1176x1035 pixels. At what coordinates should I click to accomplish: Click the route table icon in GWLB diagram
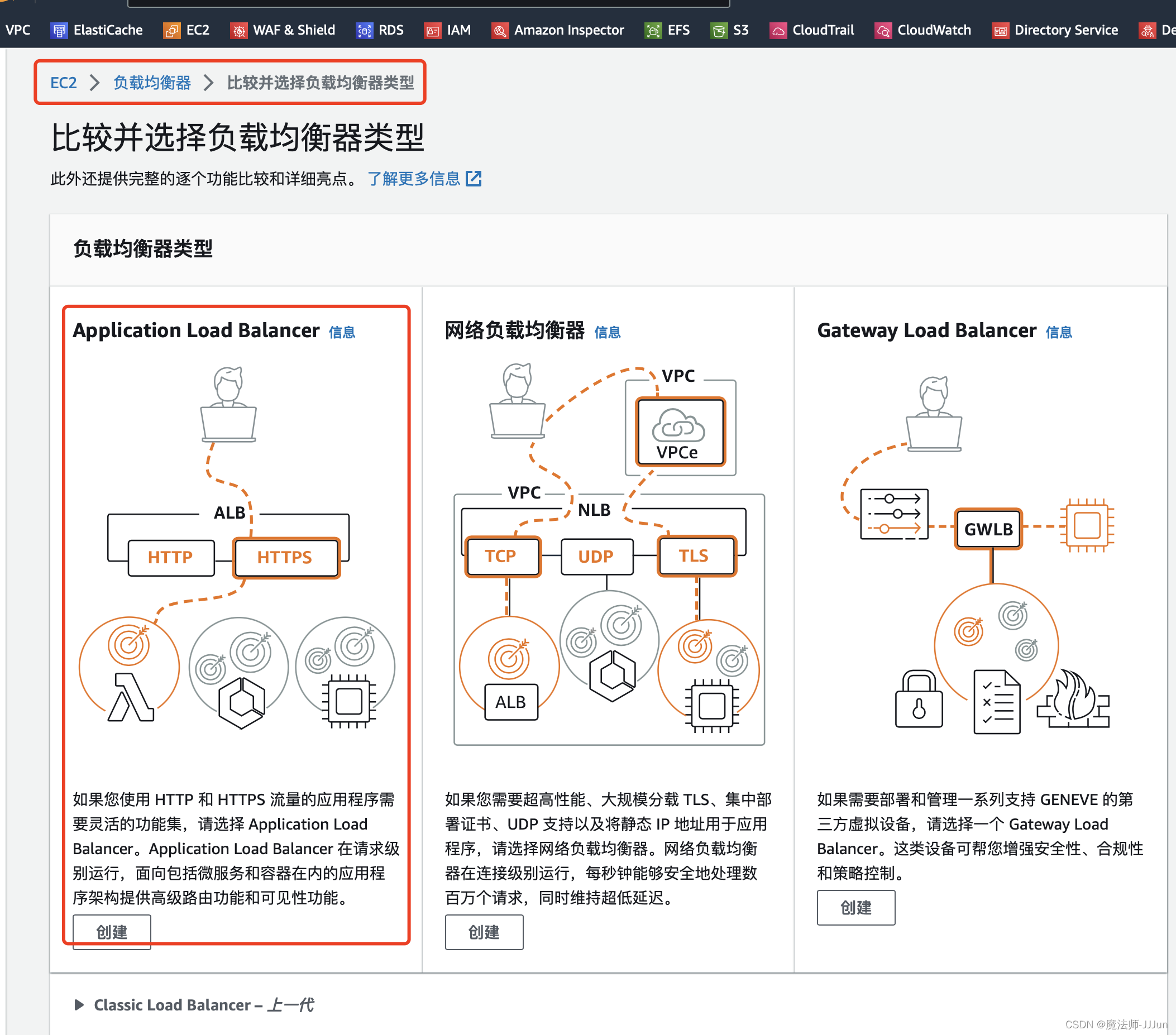tap(893, 514)
